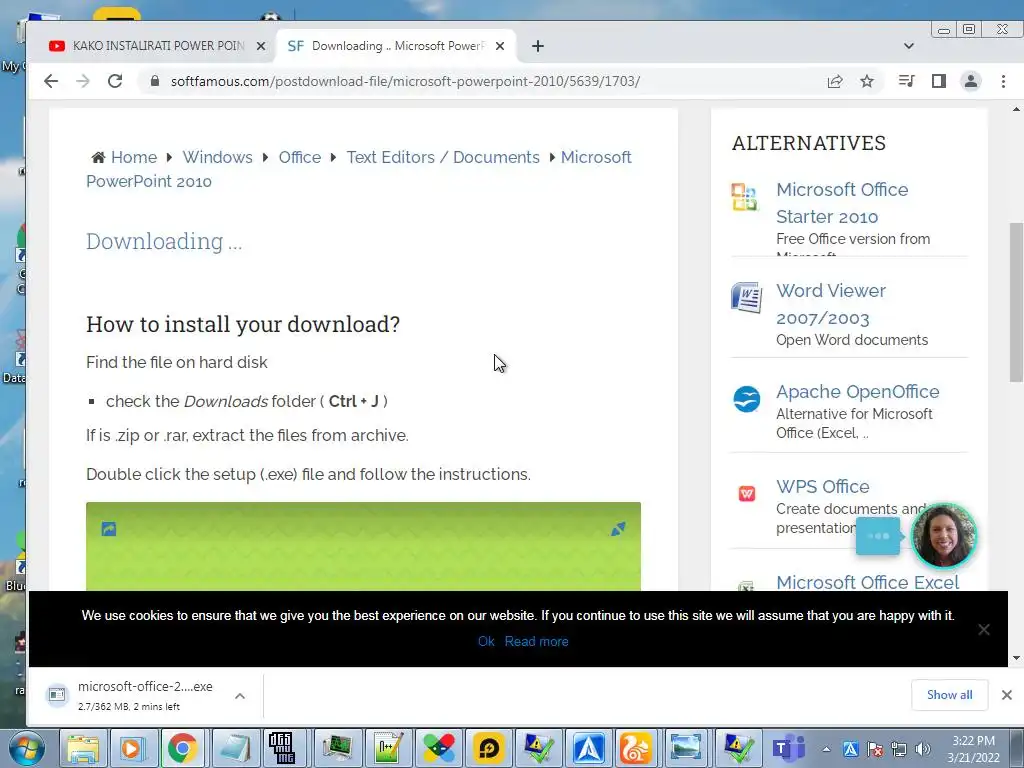Select the Downloading Microsoft PowerPoint tab
Image resolution: width=1024 pixels, height=768 pixels.
[395, 46]
